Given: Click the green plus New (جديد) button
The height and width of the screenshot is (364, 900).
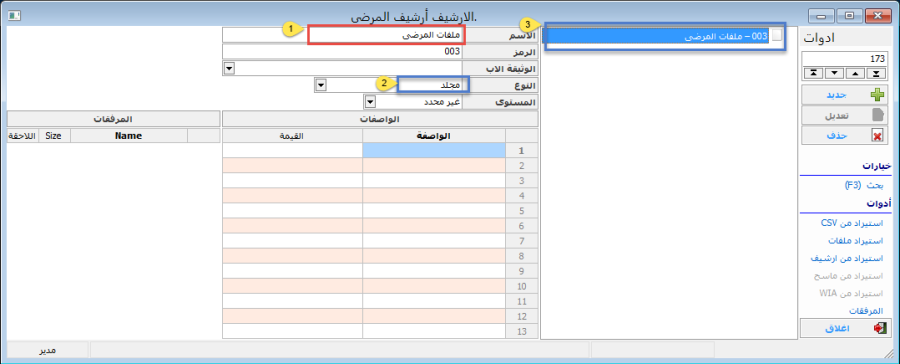Looking at the screenshot, I should tap(845, 94).
